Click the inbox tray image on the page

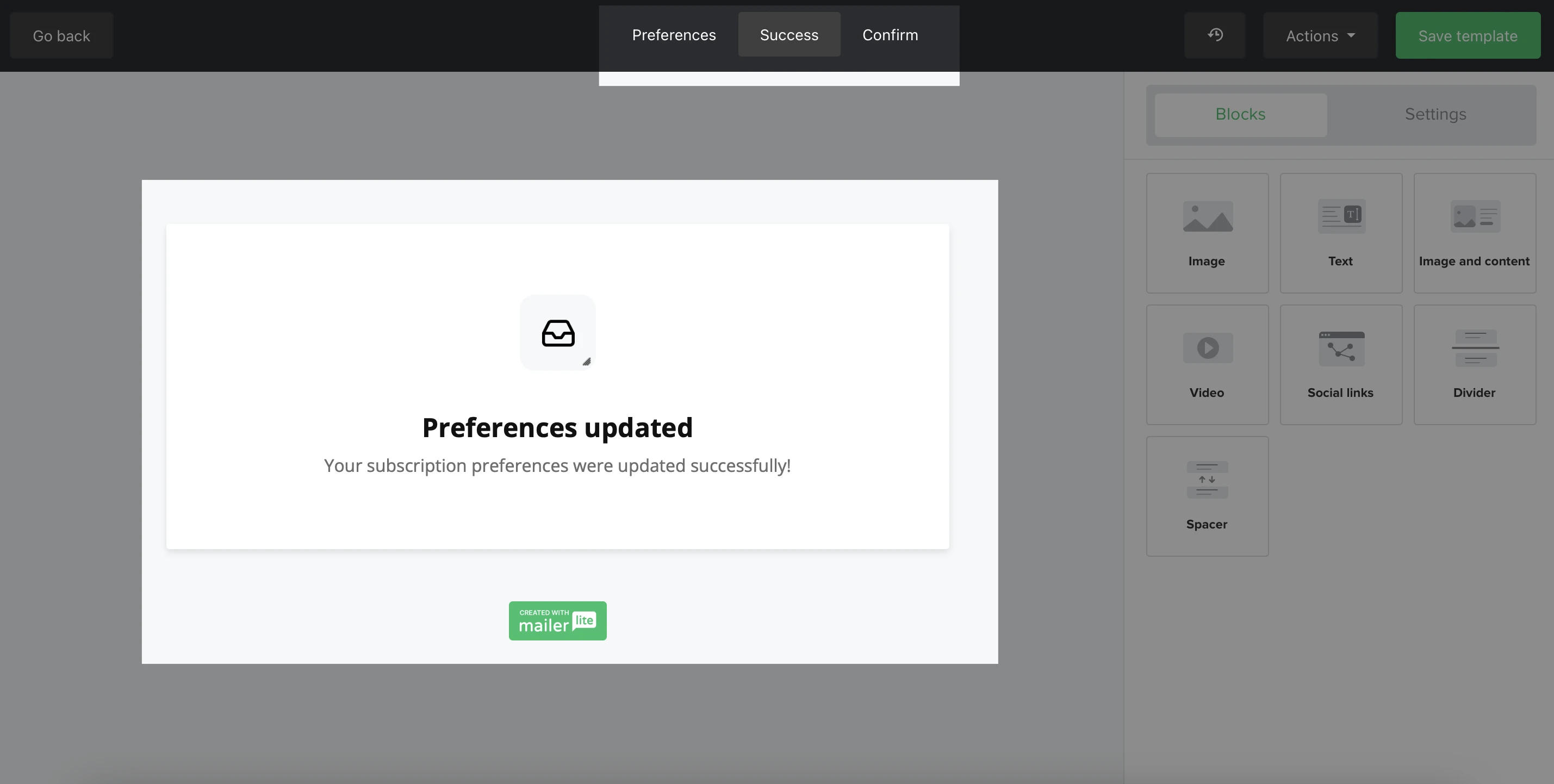[557, 333]
